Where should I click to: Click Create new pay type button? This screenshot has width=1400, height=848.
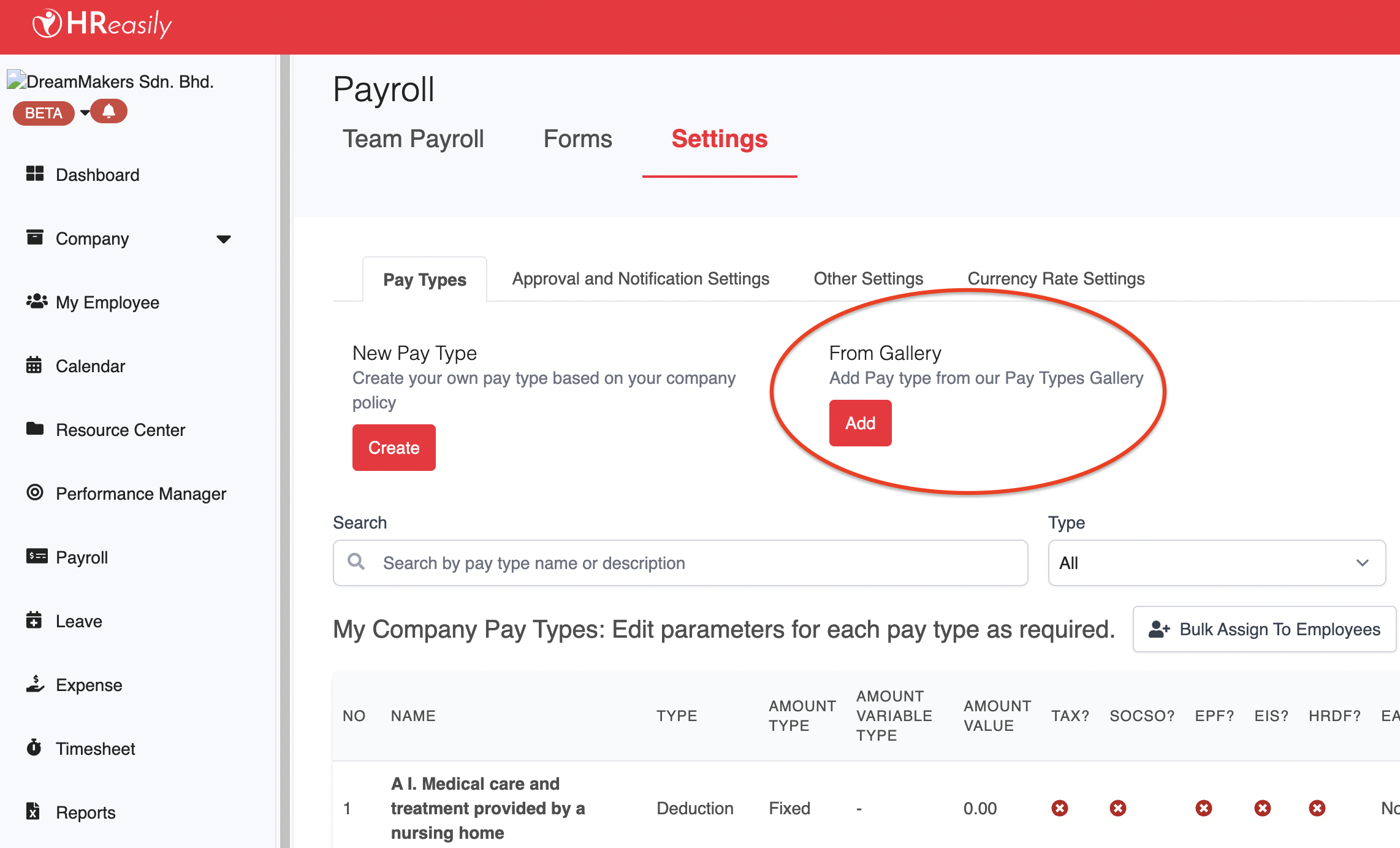tap(394, 448)
